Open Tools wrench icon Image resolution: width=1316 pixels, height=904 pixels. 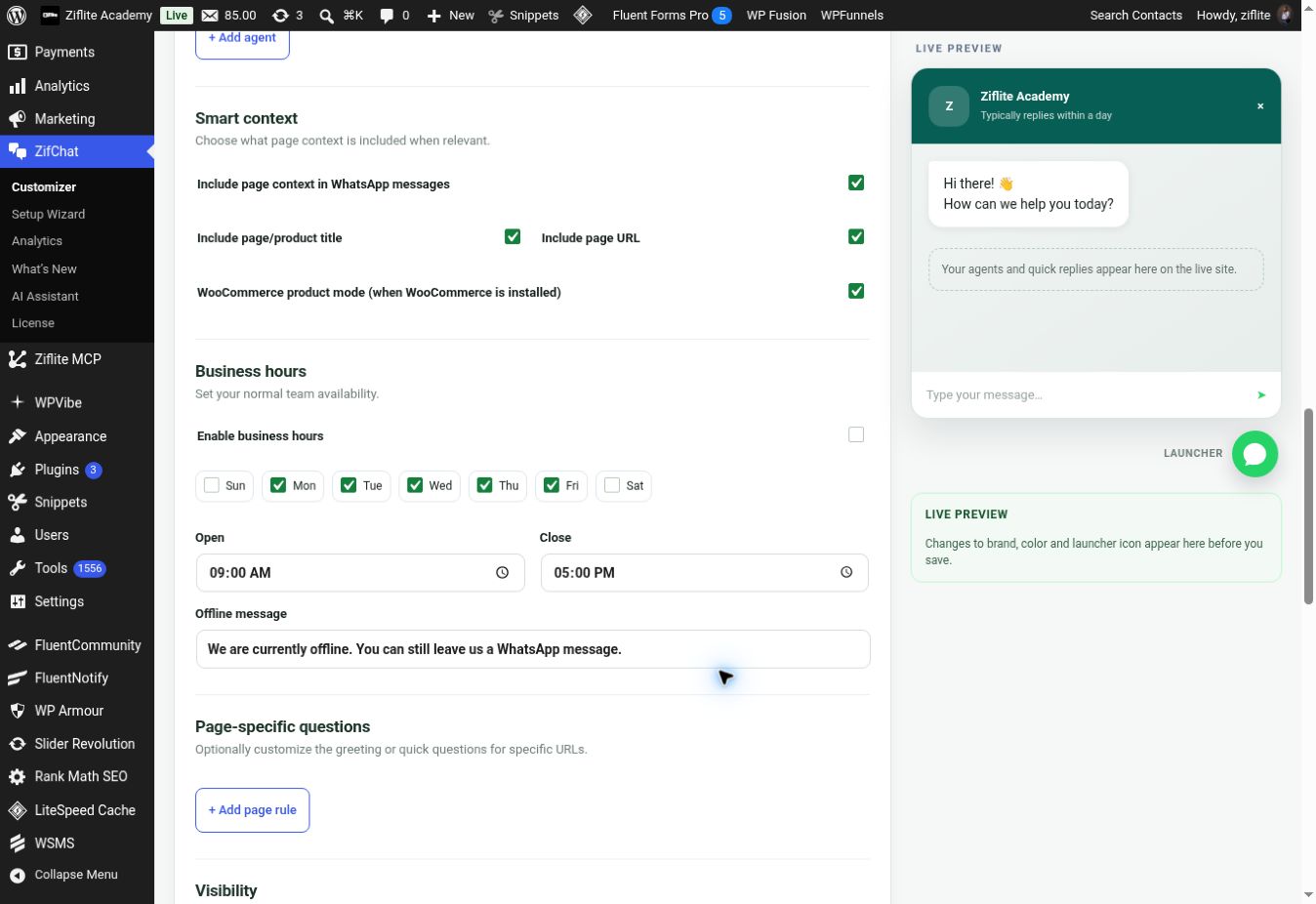click(18, 568)
